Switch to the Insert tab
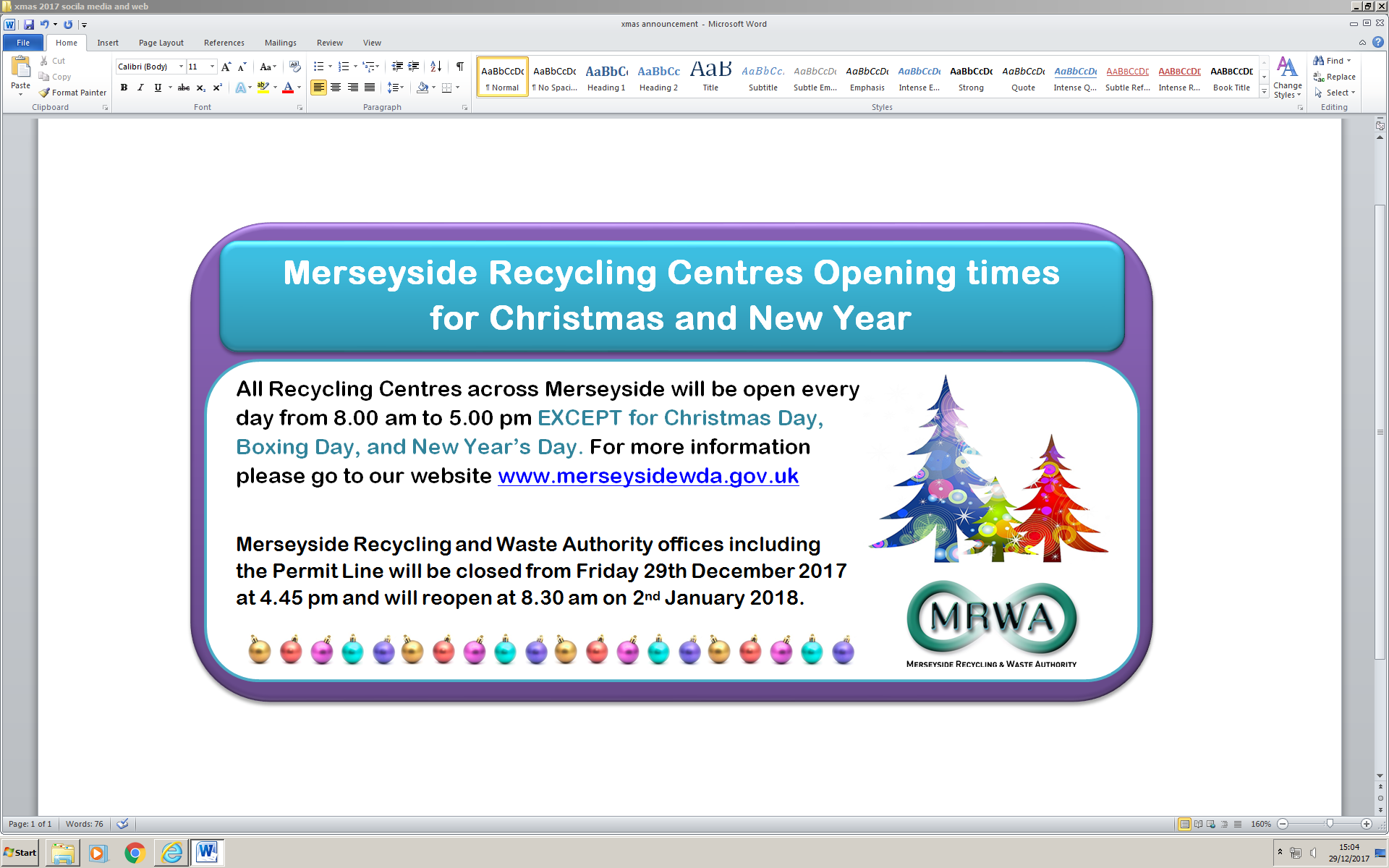The width and height of the screenshot is (1389, 868). (x=108, y=43)
